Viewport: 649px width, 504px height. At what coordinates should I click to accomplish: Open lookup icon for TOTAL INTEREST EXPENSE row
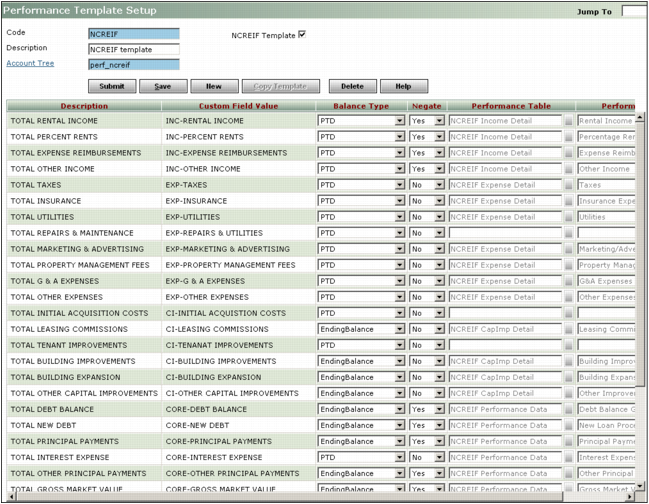pyautogui.click(x=569, y=457)
